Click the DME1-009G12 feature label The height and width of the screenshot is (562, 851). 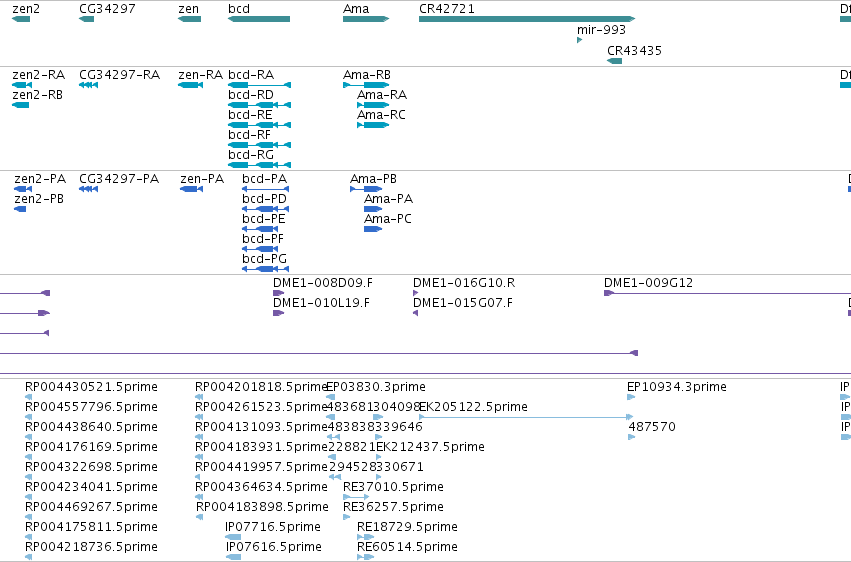click(x=649, y=283)
